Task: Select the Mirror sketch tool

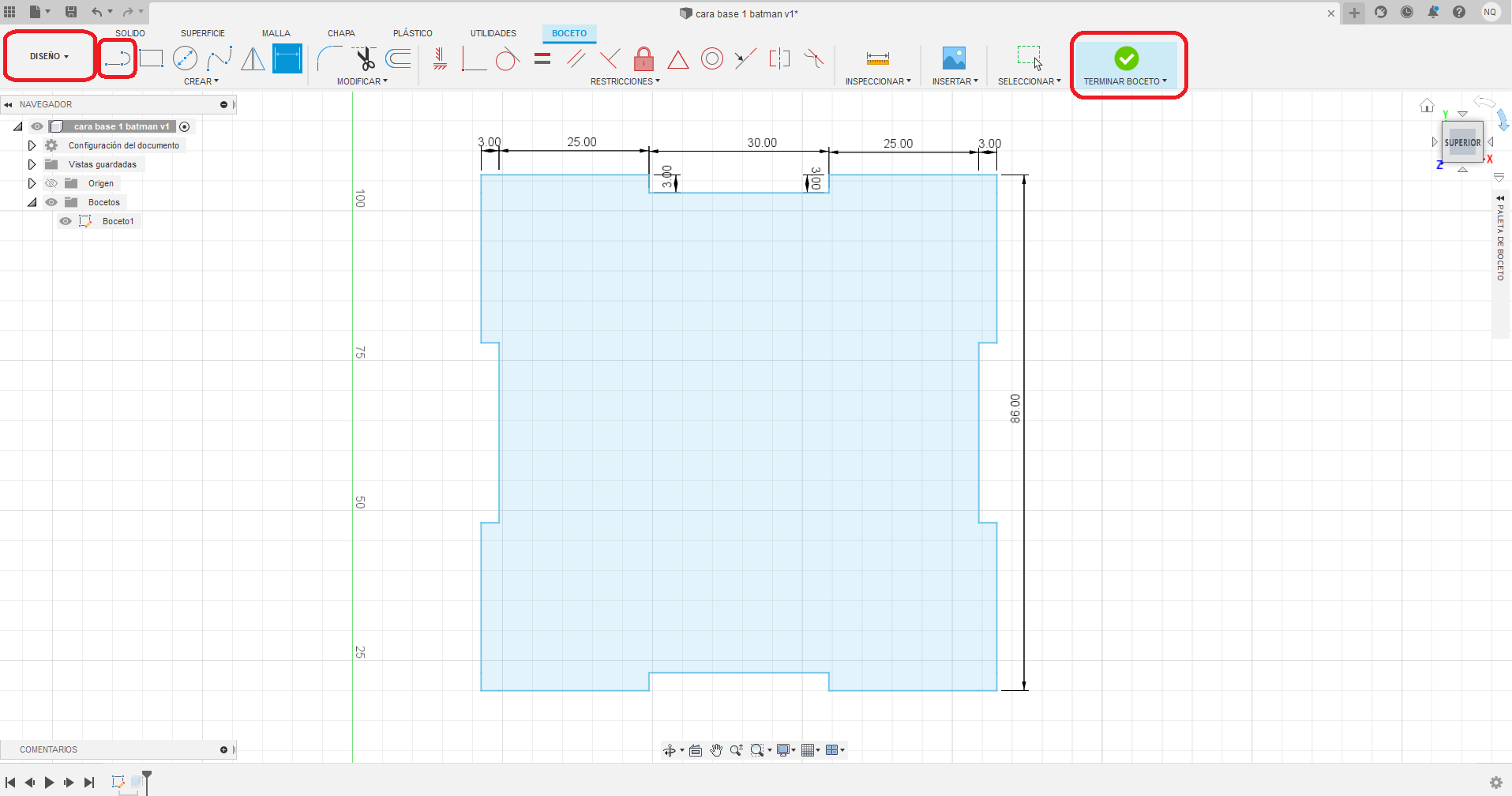Action: coord(253,58)
